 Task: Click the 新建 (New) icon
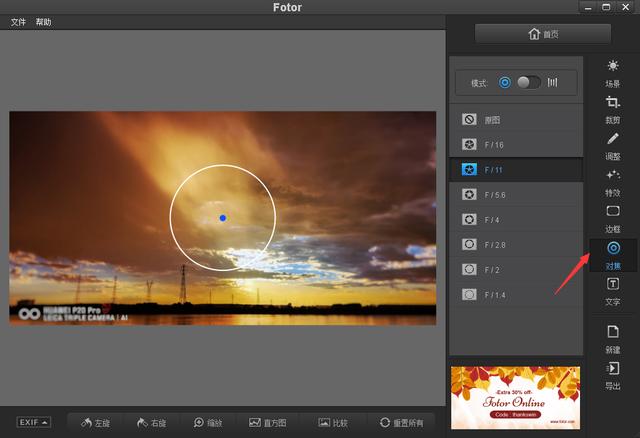(613, 337)
